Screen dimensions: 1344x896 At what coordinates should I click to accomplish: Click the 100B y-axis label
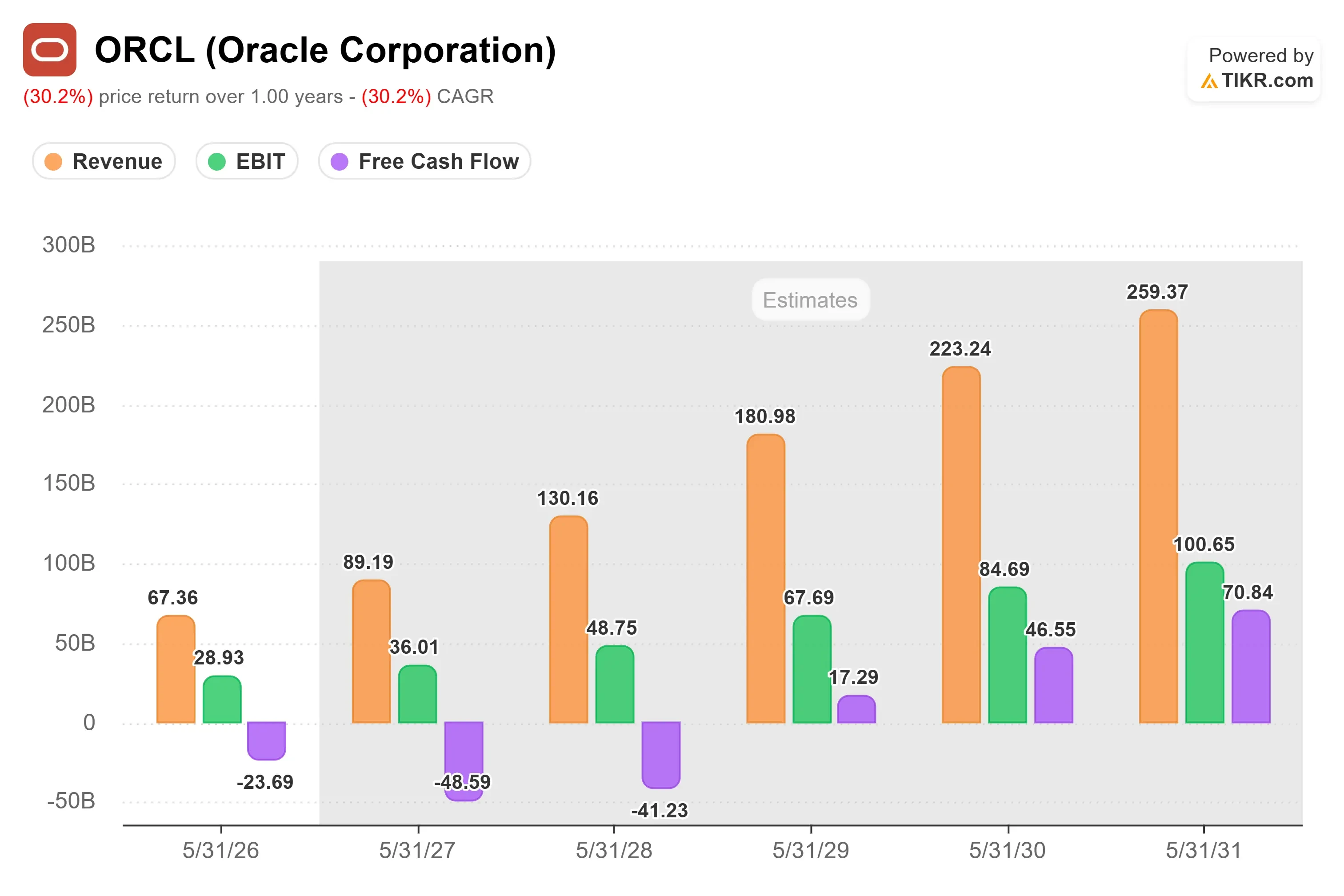pyautogui.click(x=68, y=563)
